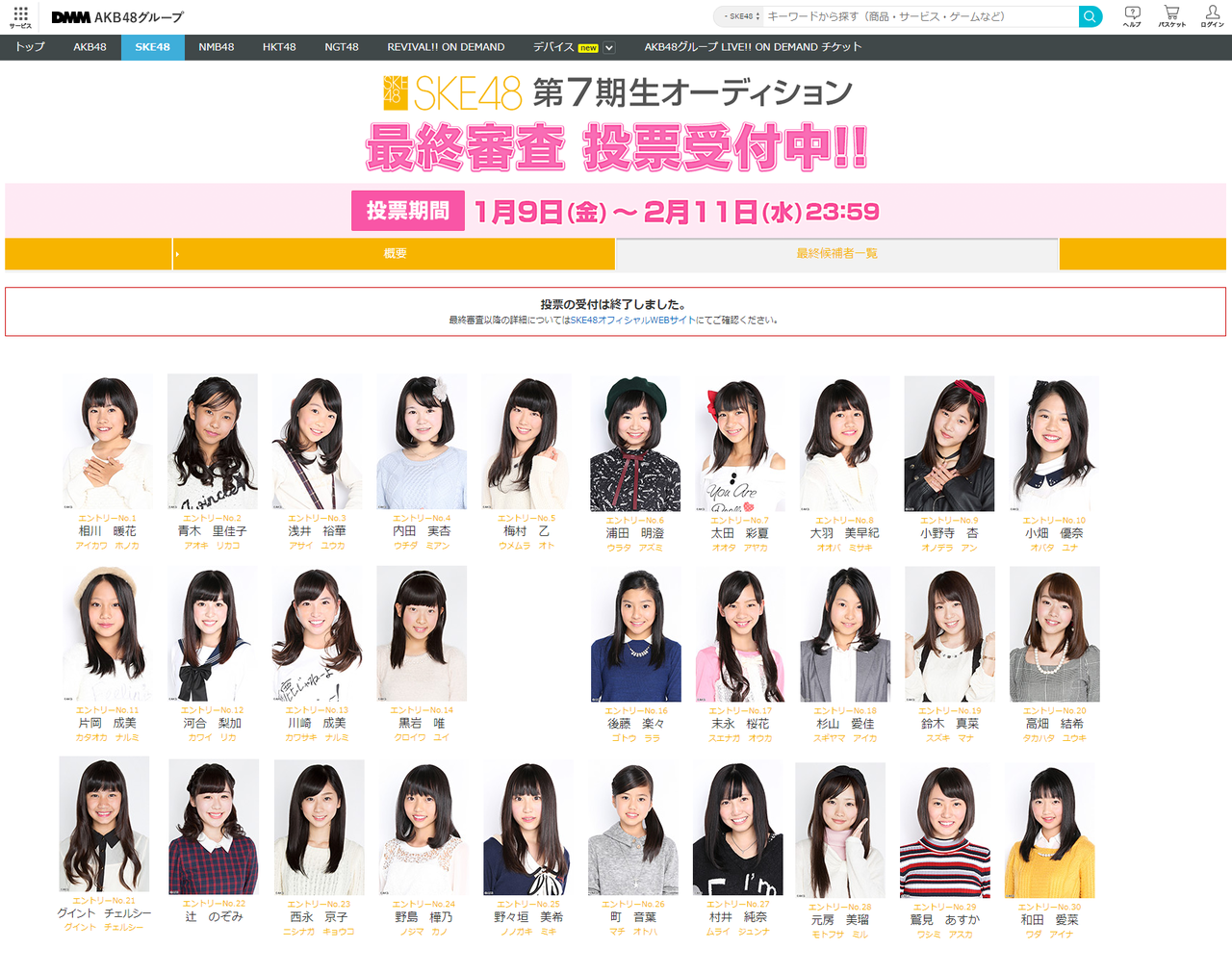Open the photo for エントリーNo.25
This screenshot has height=974, width=1232.
[x=528, y=828]
